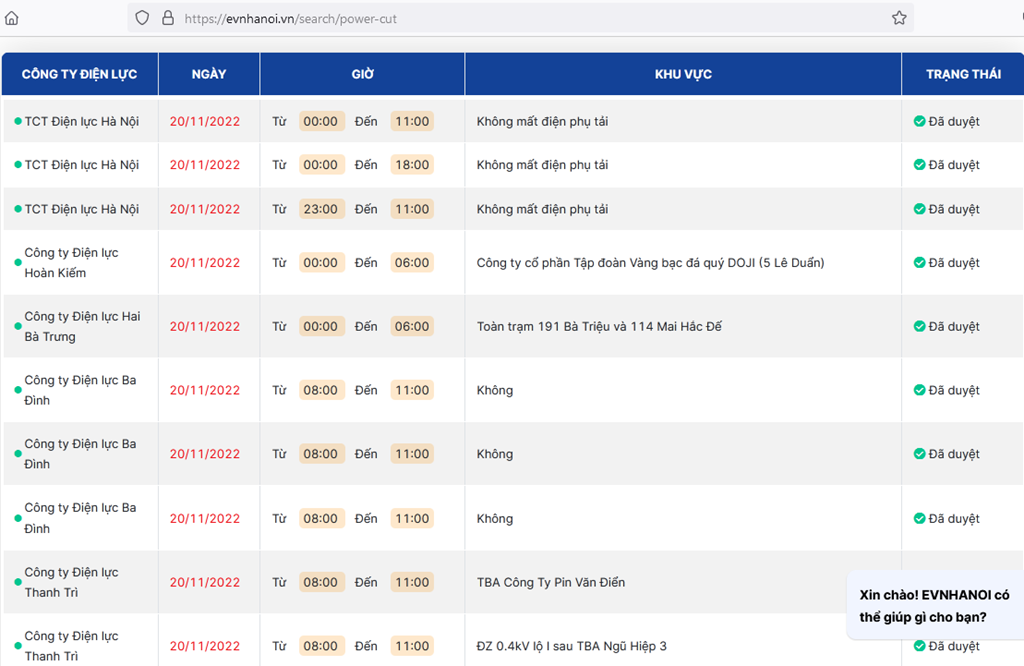Click the 18:00 end time badge
1024x666 pixels.
click(x=412, y=165)
